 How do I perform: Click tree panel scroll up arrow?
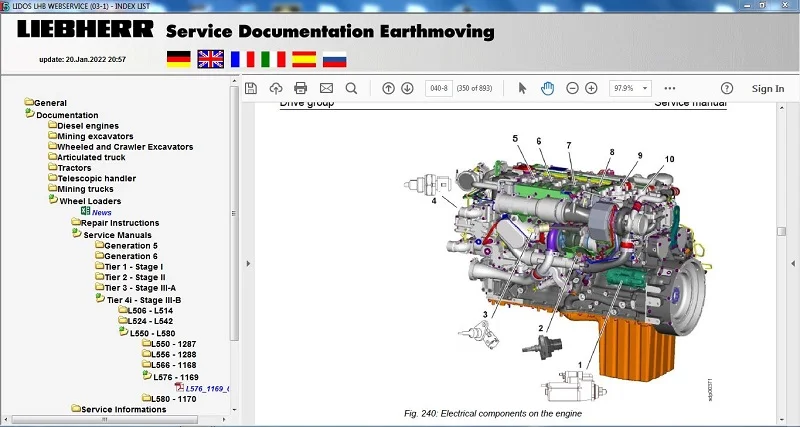(234, 81)
